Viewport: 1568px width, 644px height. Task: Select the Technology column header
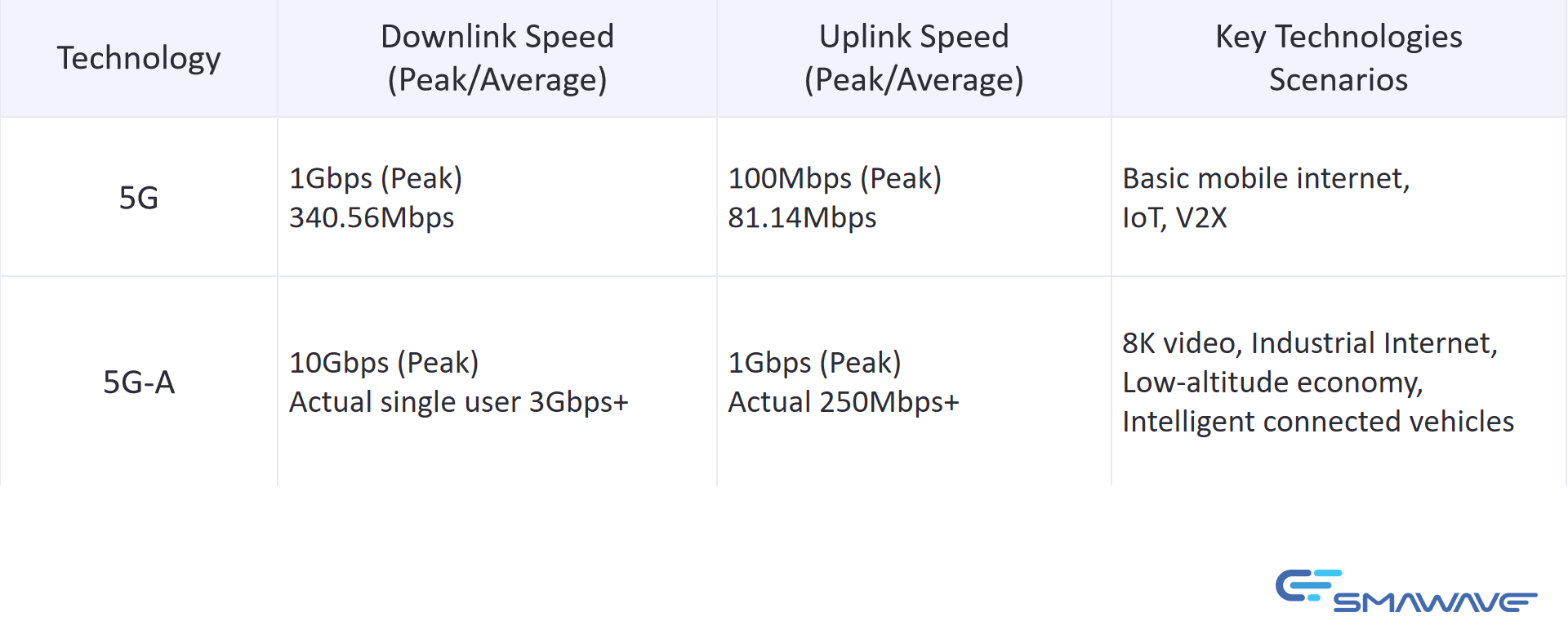pyautogui.click(x=139, y=58)
